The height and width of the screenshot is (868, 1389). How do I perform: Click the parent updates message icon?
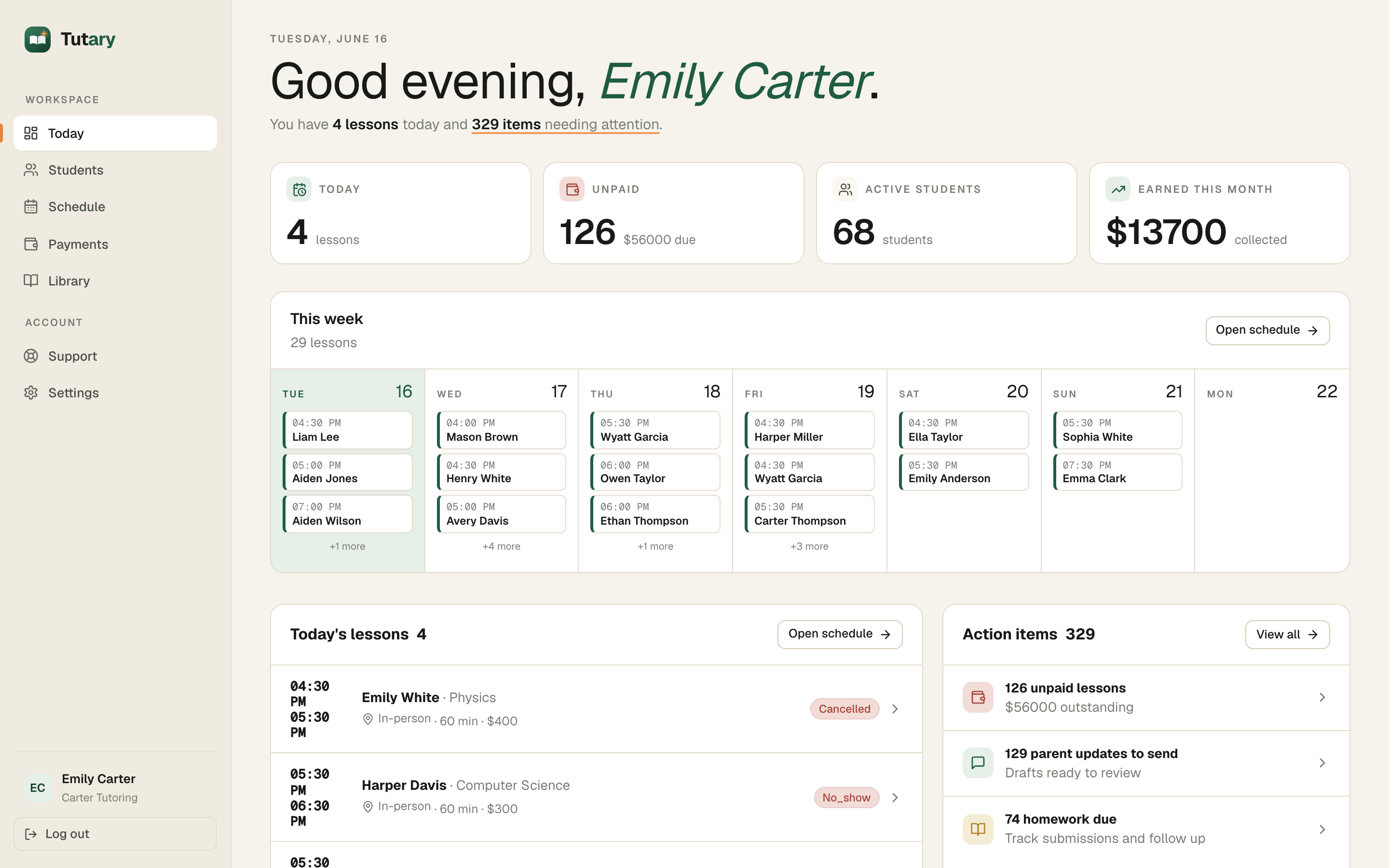[978, 763]
